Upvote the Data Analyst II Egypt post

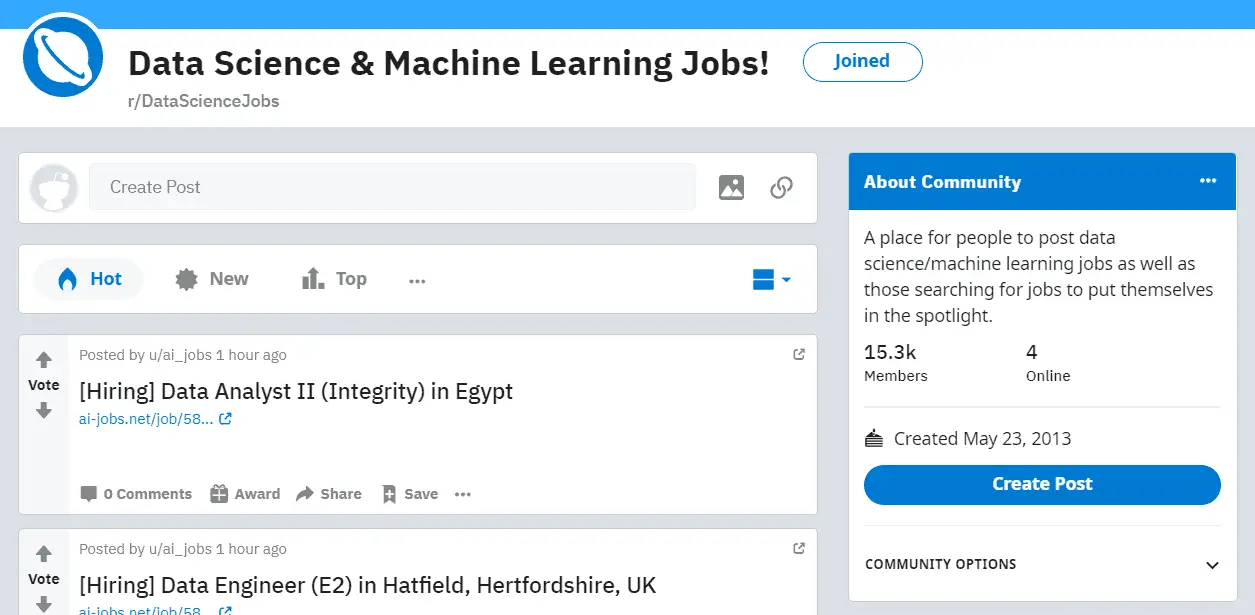coord(43,360)
